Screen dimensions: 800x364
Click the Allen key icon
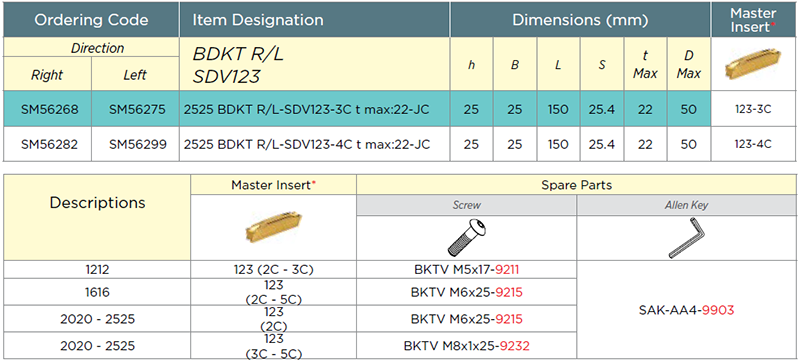[687, 237]
